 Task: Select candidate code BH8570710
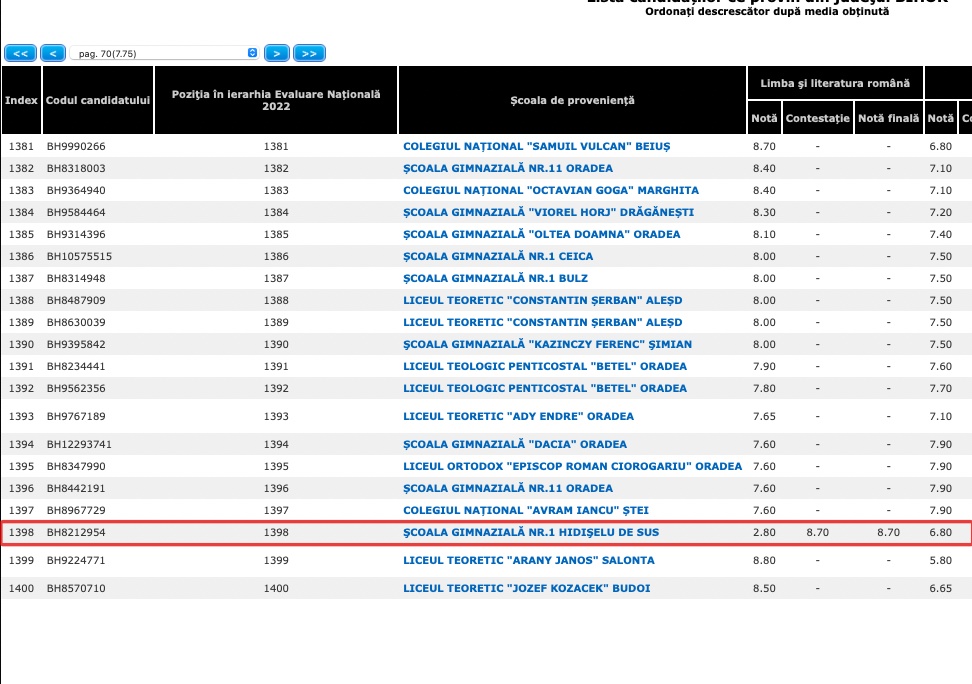click(x=76, y=588)
